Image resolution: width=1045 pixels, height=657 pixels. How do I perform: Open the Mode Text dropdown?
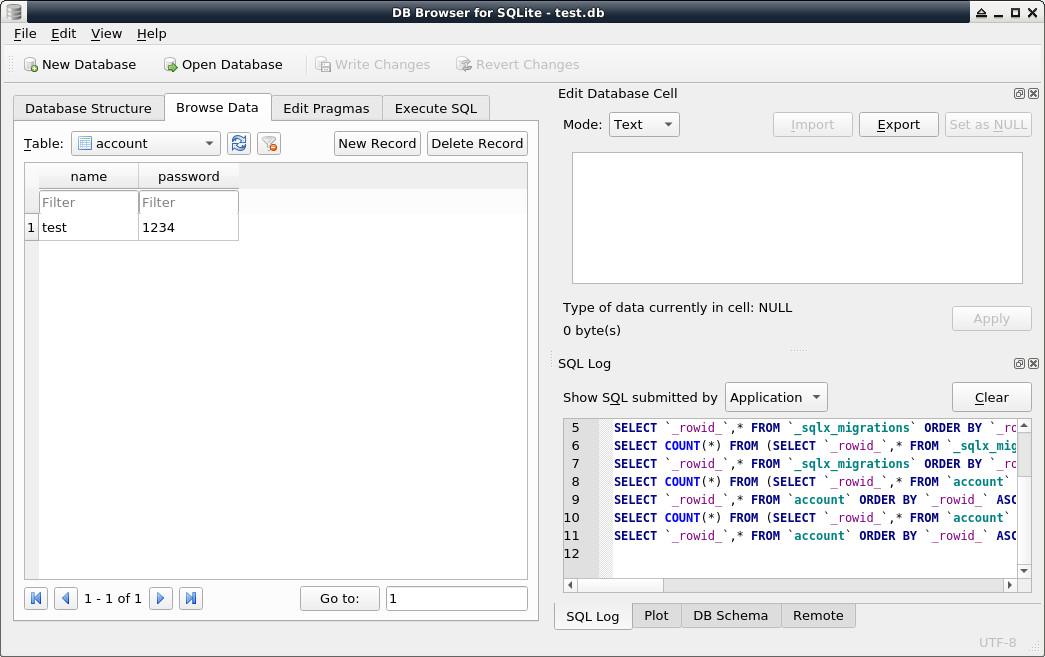(x=644, y=125)
